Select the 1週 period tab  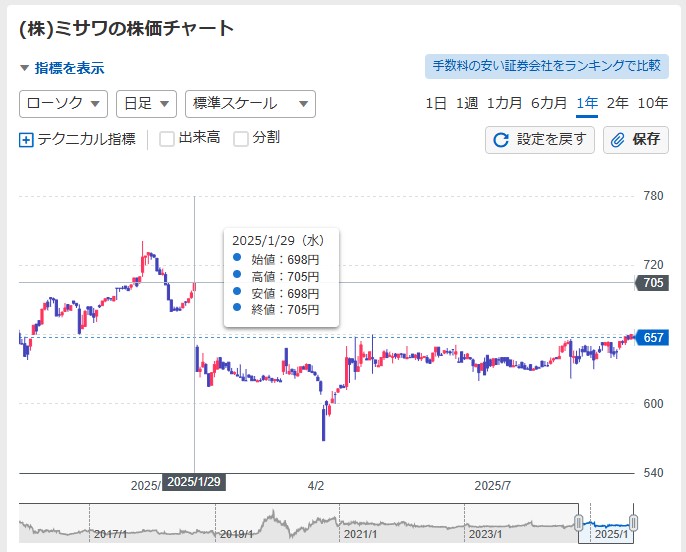coord(466,104)
